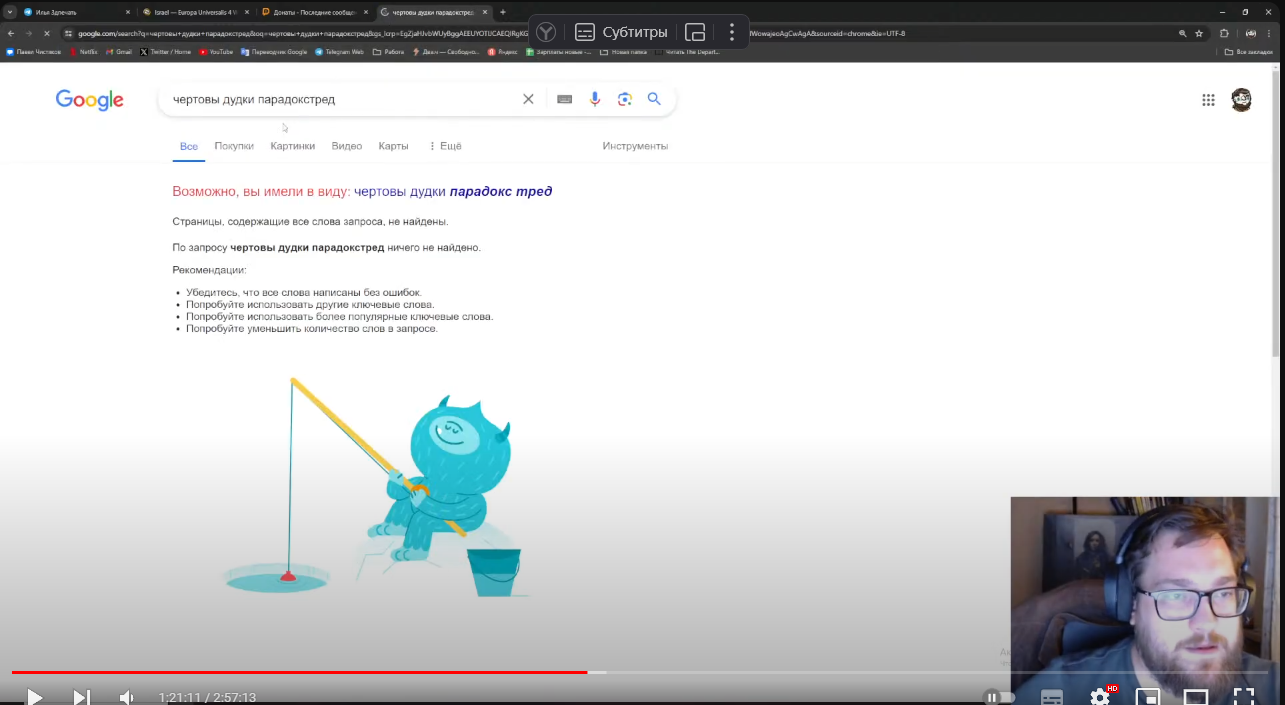The width and height of the screenshot is (1285, 705).
Task: Switch to the Карты tab
Action: click(393, 146)
